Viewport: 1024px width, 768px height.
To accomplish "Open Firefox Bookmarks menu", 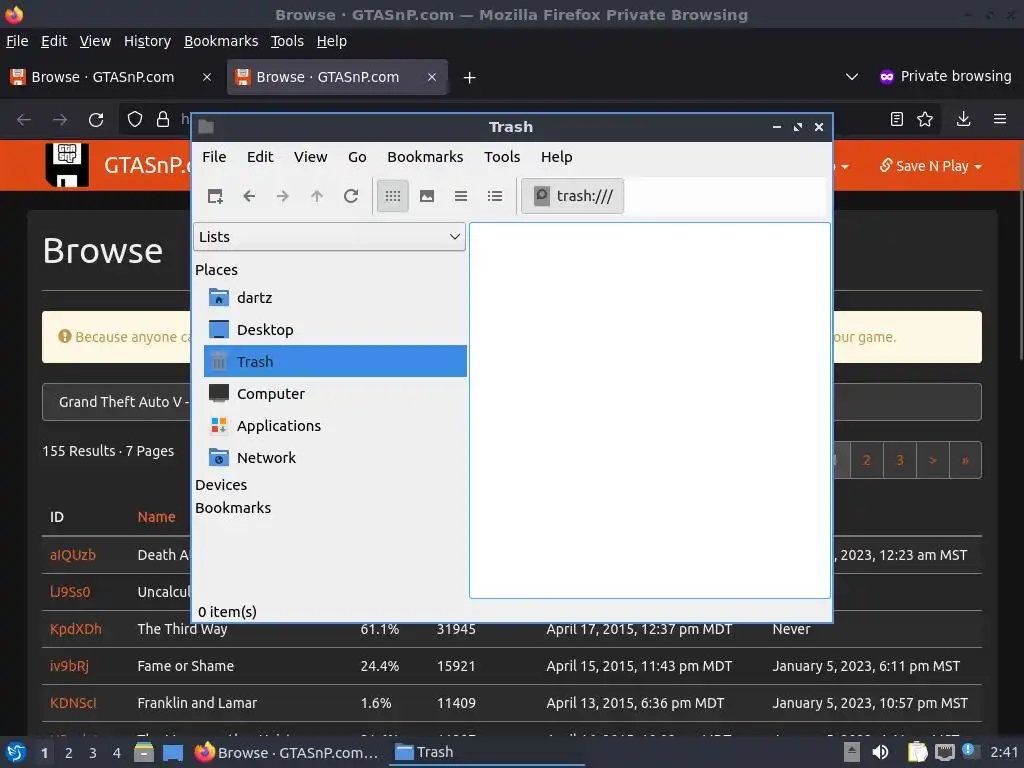I will tap(221, 41).
